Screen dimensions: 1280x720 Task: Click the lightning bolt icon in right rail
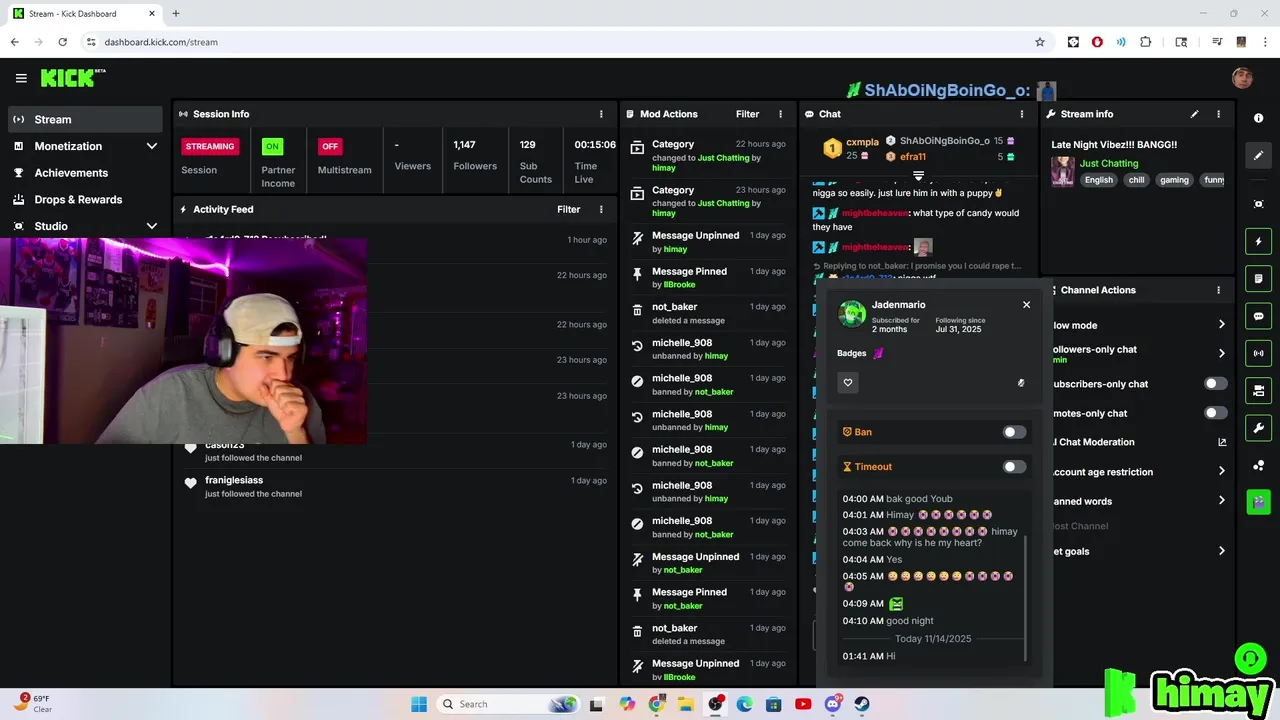click(1258, 241)
